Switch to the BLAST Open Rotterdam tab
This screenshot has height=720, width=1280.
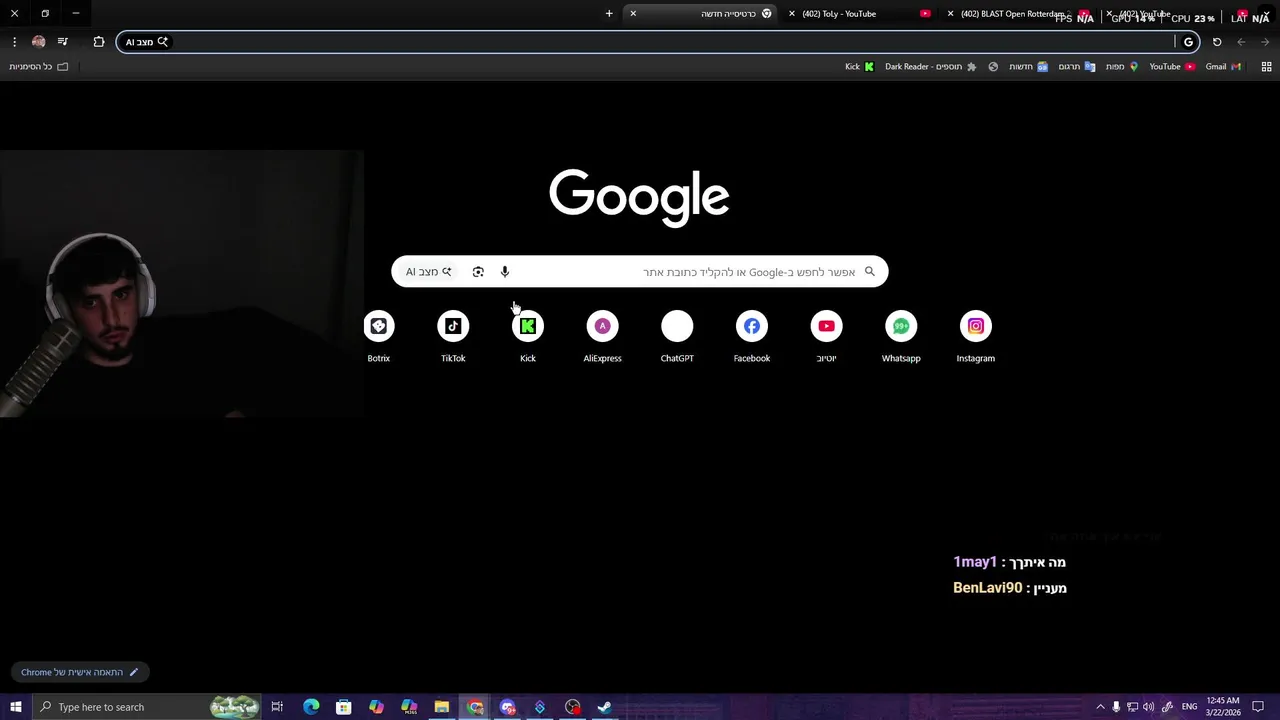(1018, 14)
